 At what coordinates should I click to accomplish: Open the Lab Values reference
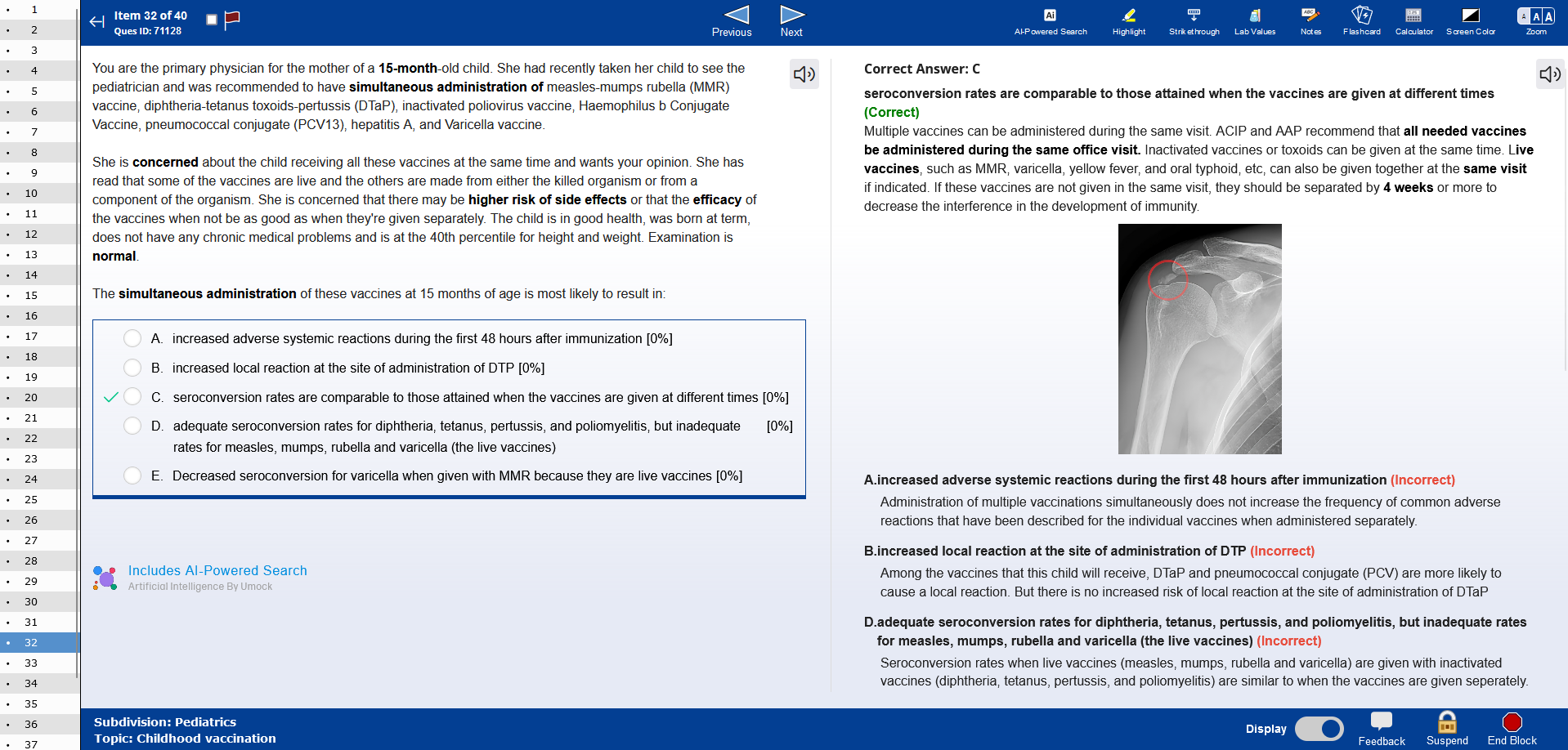click(x=1254, y=21)
